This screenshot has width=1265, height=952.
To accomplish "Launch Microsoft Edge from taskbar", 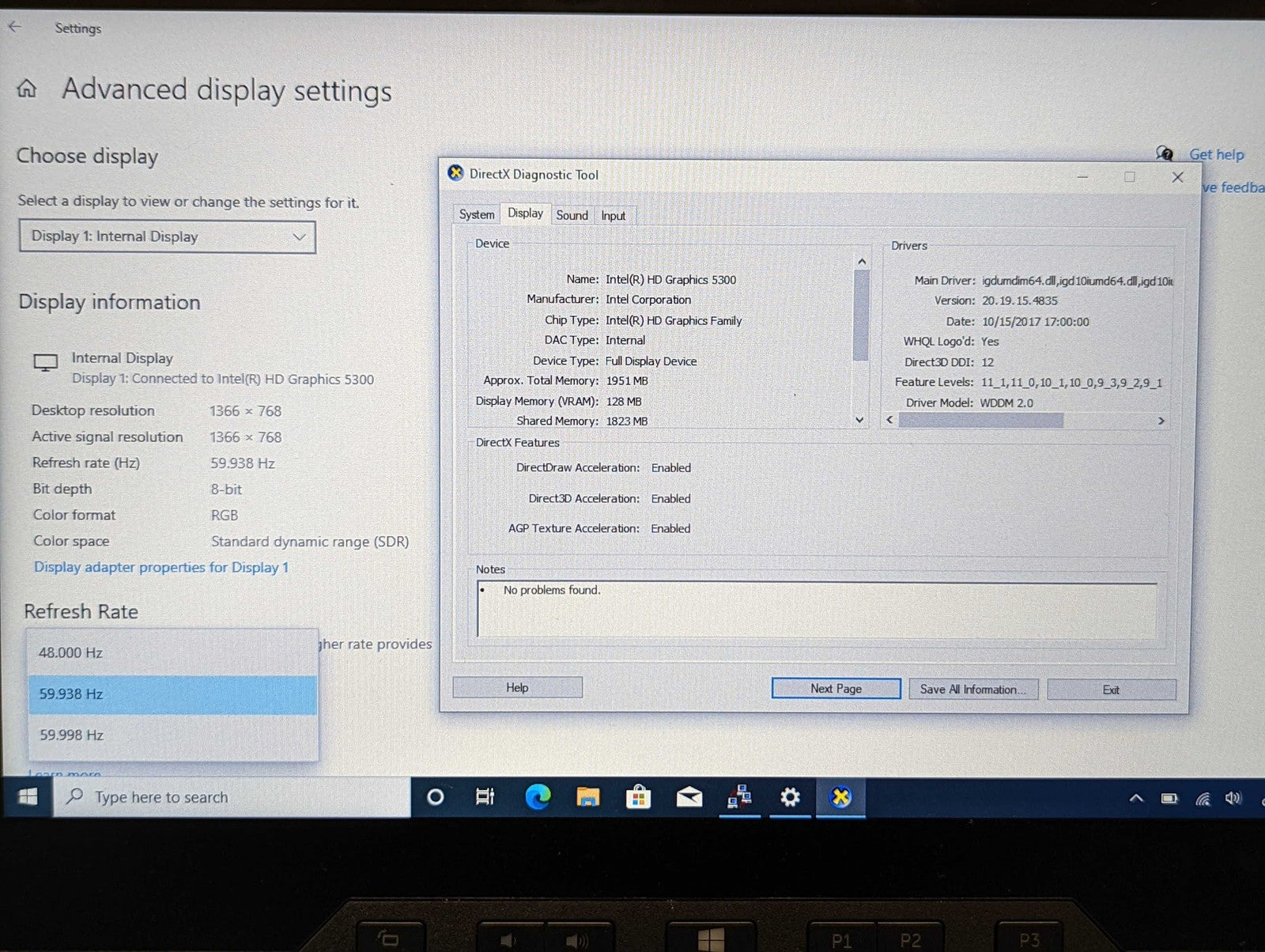I will click(x=538, y=797).
